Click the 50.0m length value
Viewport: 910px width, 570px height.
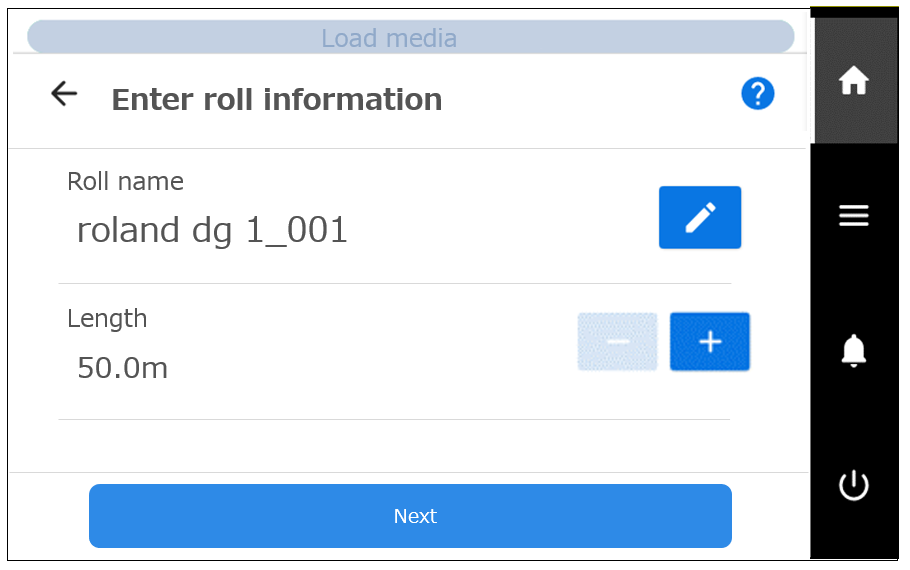click(122, 368)
